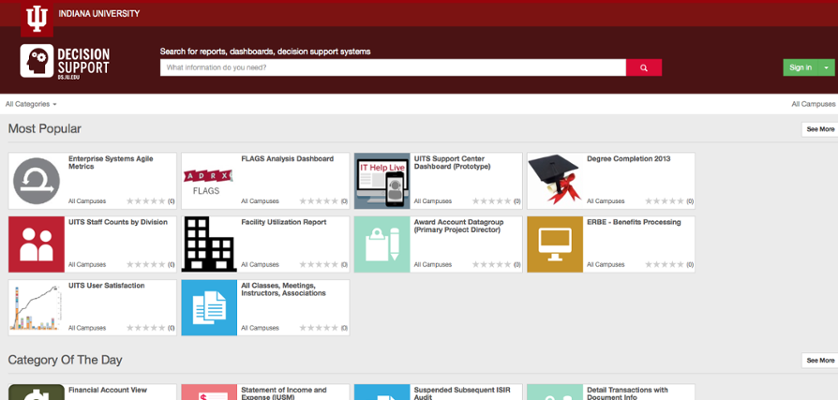Open the Sign in dropdown arrow
Image resolution: width=838 pixels, height=400 pixels.
pyautogui.click(x=827, y=67)
